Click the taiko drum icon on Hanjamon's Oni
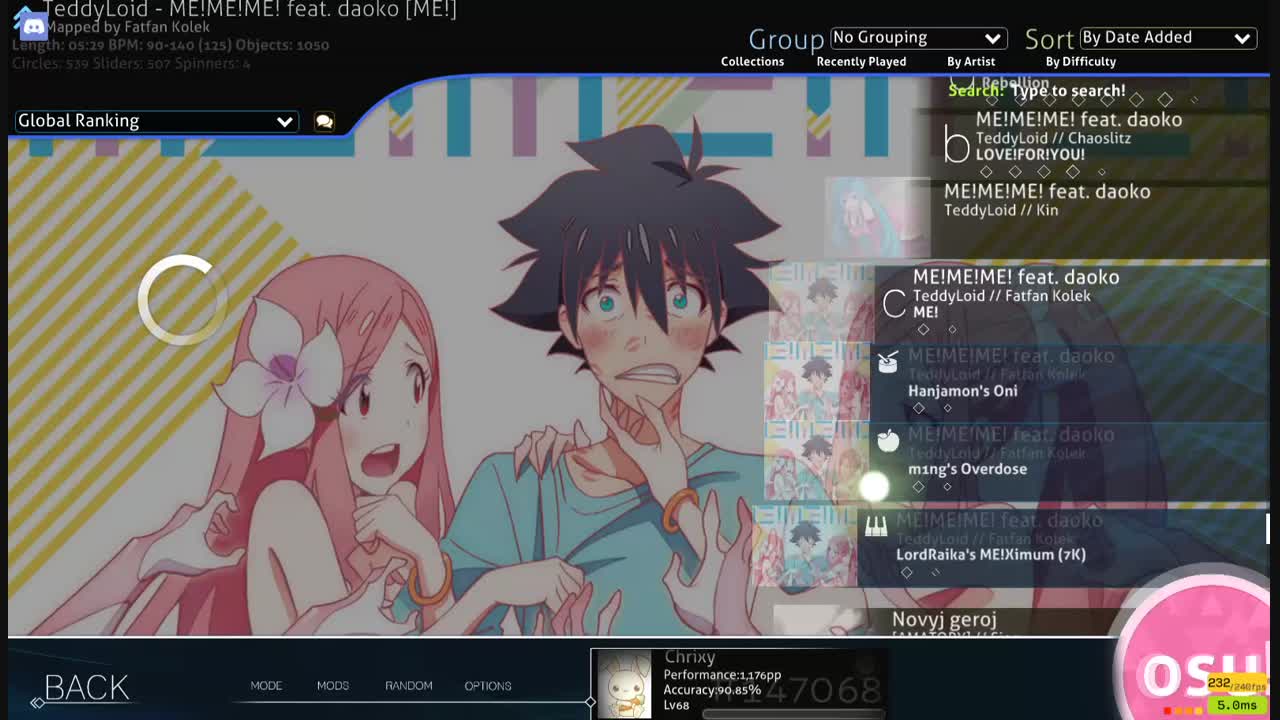This screenshot has width=1280, height=720. click(x=888, y=362)
